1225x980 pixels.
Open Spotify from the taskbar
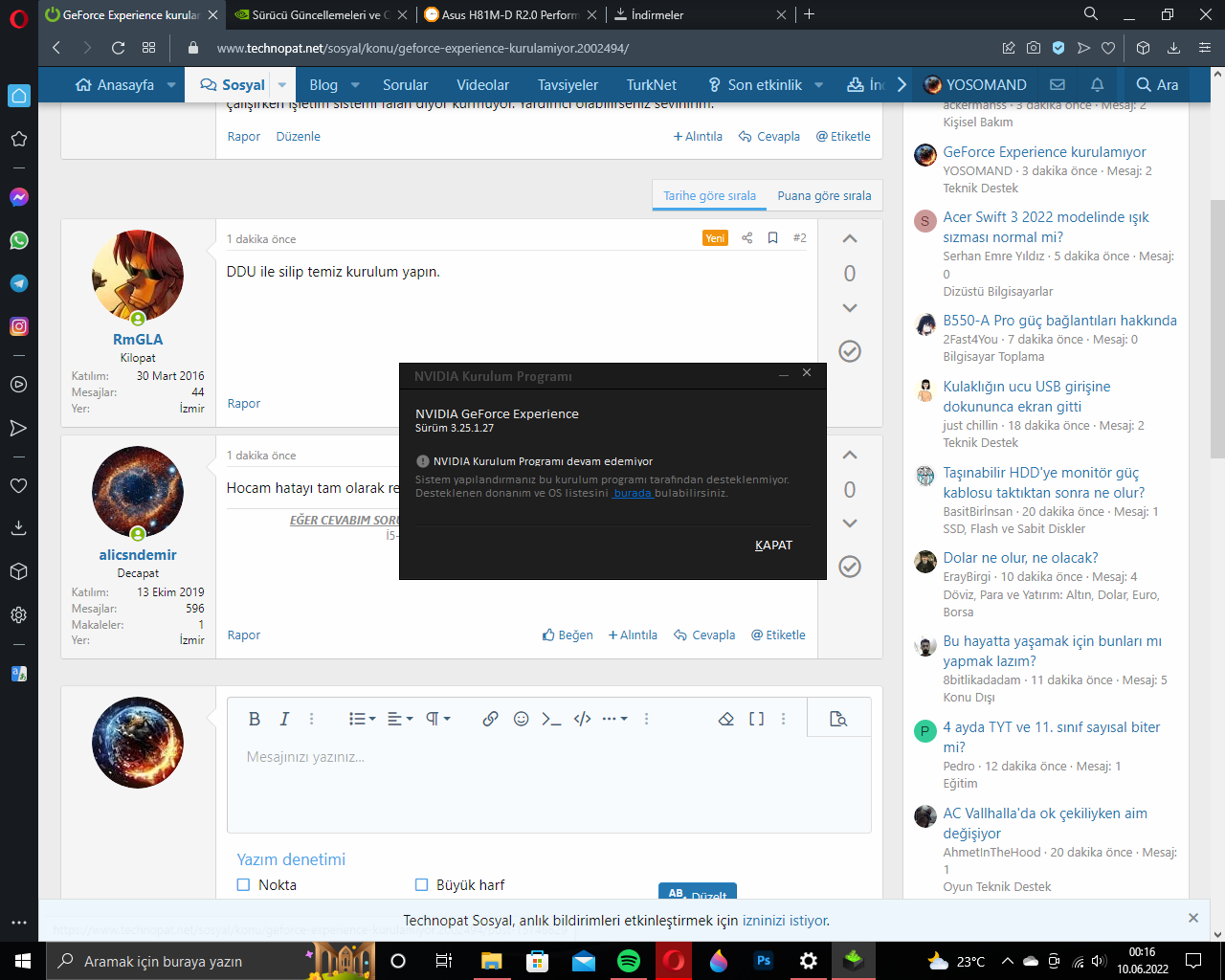tap(629, 961)
